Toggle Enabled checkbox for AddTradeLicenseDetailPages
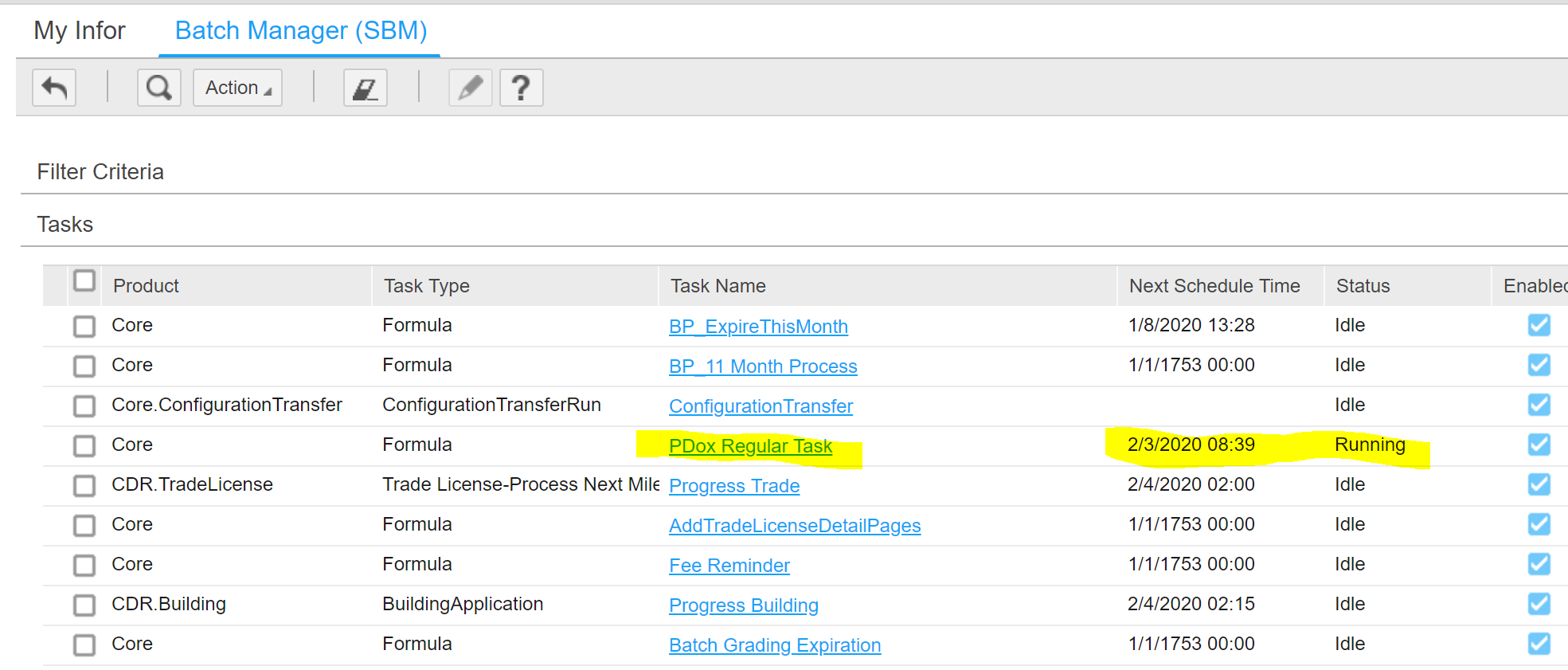Screen dimensions: 1568x670 pyautogui.click(x=1539, y=524)
